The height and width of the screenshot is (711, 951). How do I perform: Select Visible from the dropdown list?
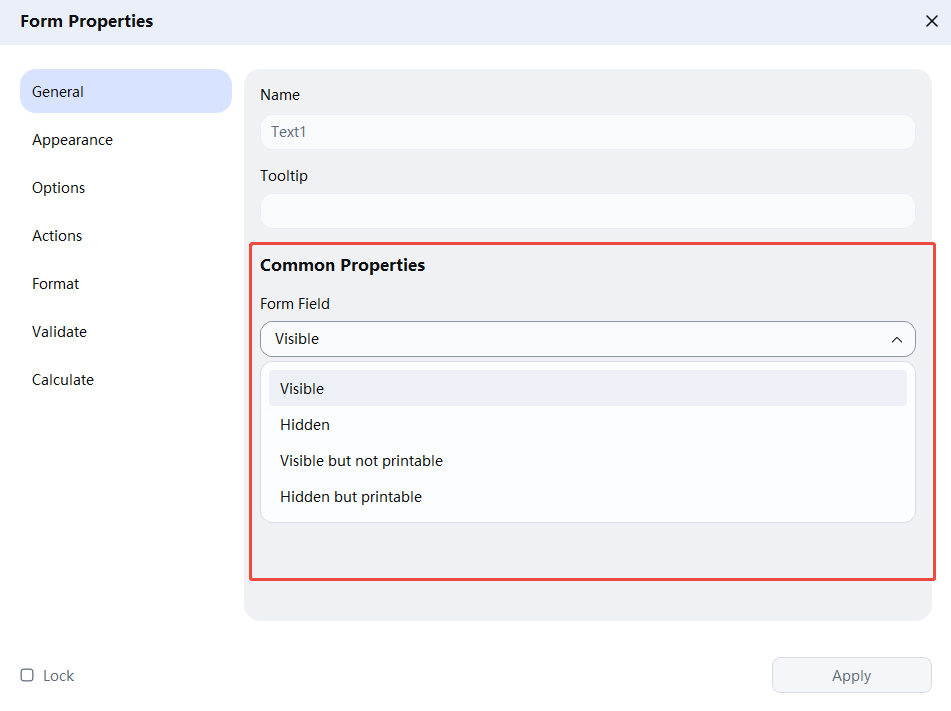coord(301,388)
